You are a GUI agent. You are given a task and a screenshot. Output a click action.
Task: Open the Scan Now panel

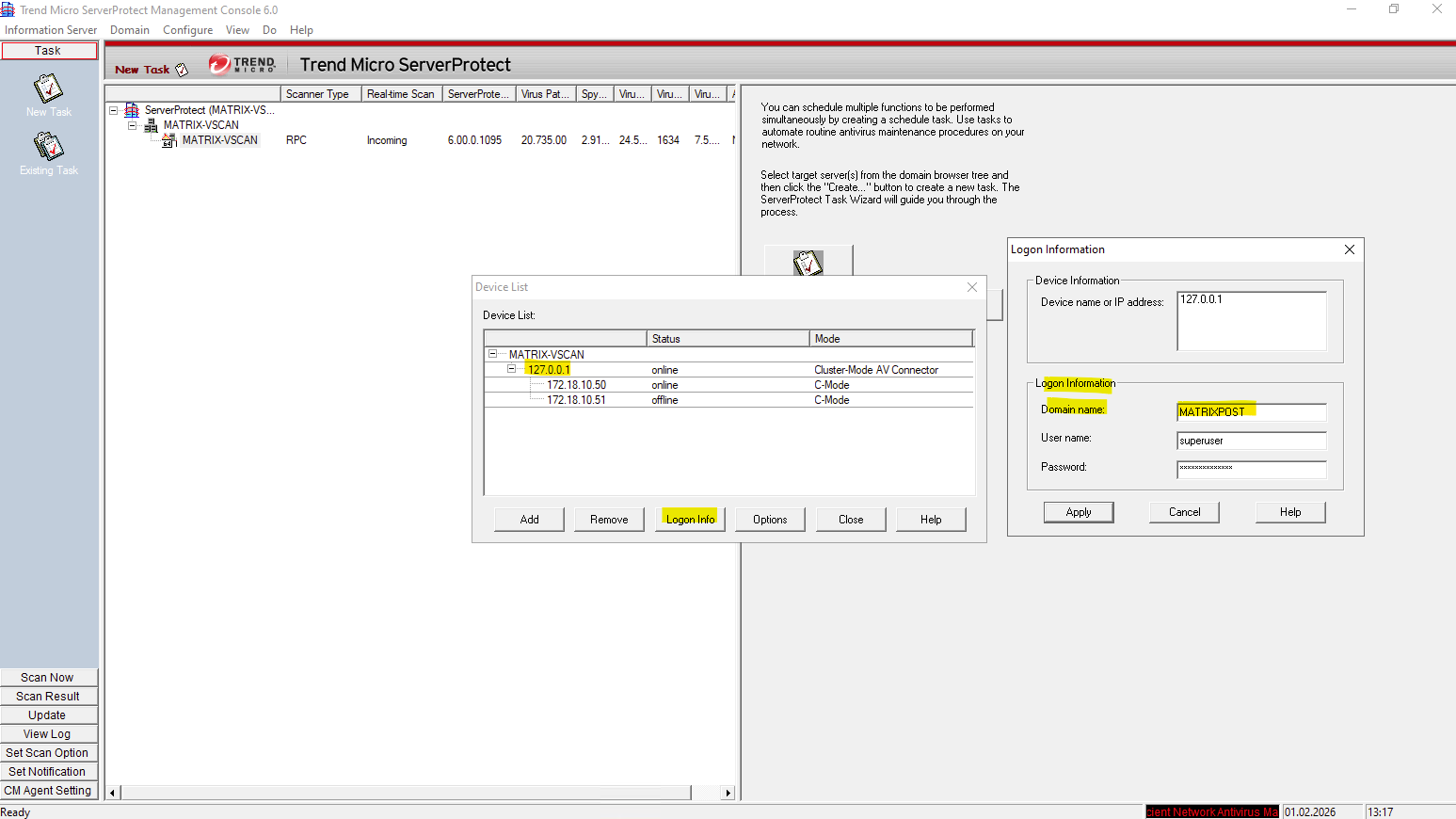click(x=48, y=678)
